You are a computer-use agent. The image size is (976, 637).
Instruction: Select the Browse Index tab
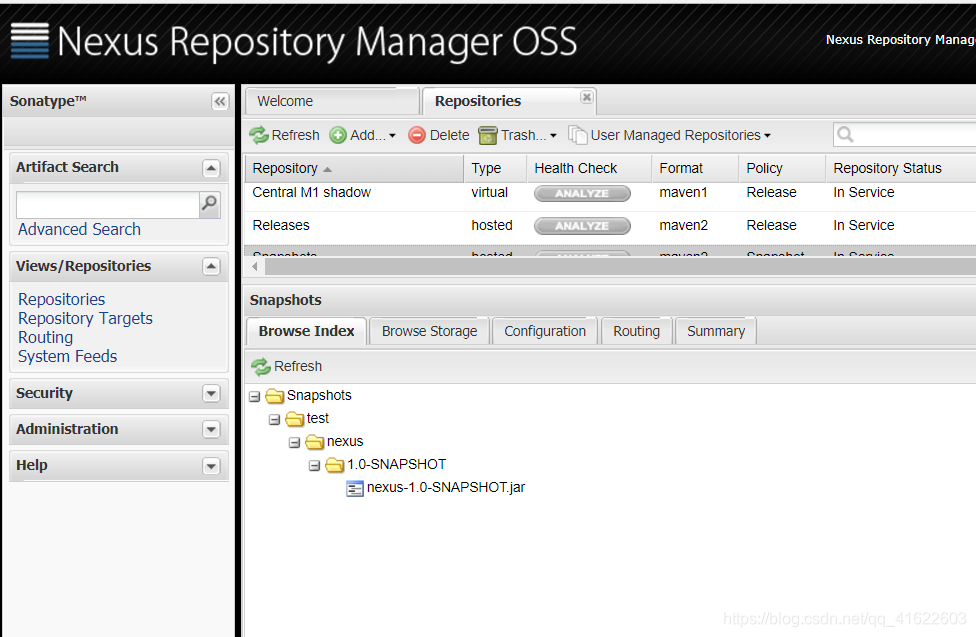click(307, 331)
